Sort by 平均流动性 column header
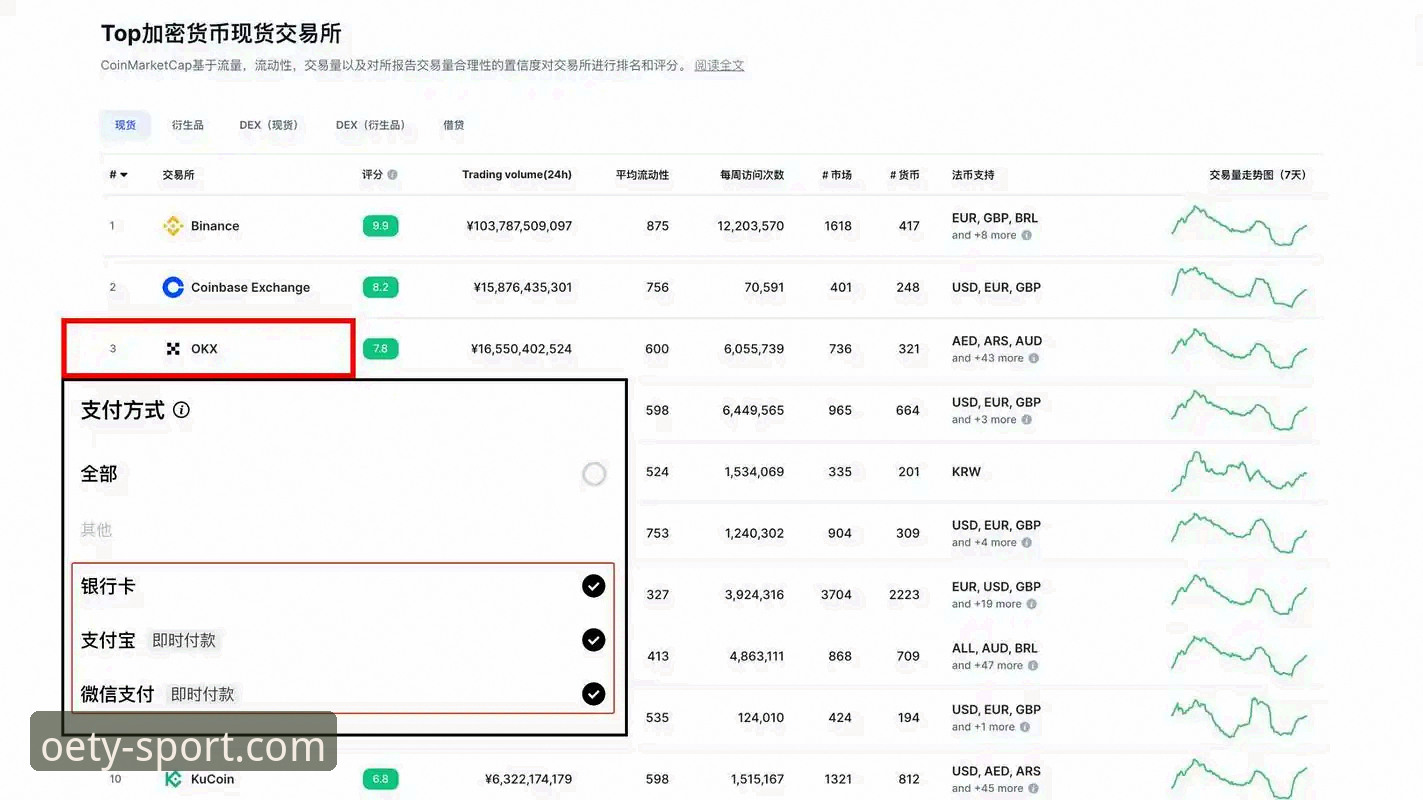1423x800 pixels. (x=642, y=175)
